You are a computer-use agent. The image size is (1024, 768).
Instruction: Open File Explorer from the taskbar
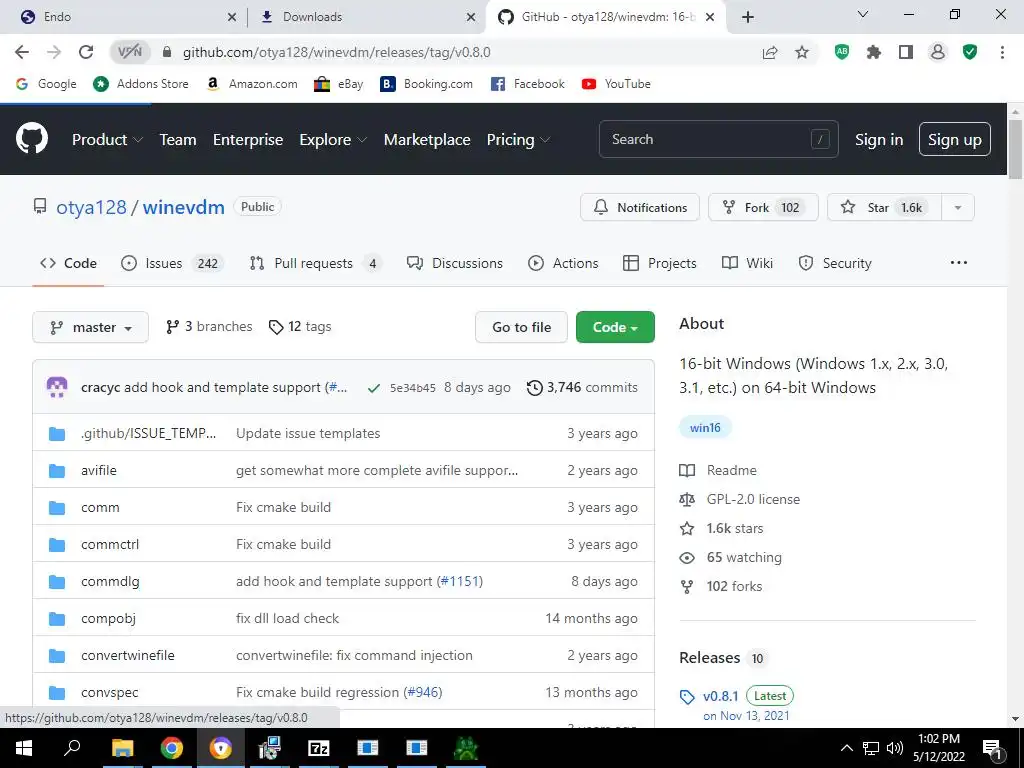(122, 748)
